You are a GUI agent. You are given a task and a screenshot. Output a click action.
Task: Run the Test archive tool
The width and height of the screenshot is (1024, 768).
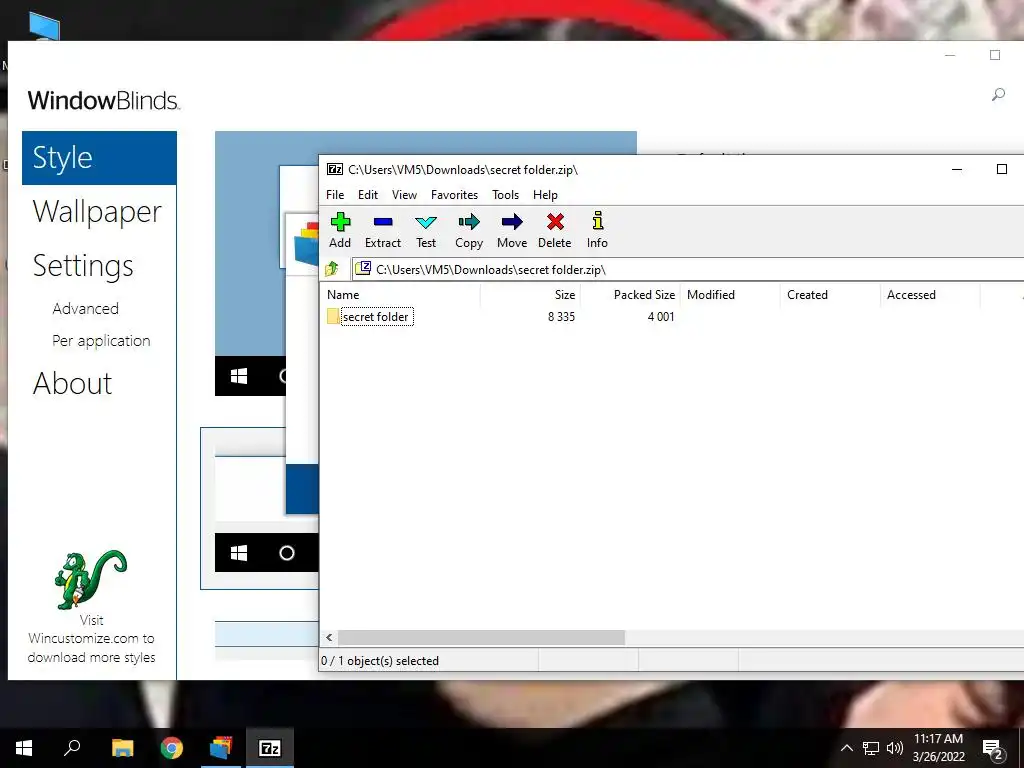426,231
